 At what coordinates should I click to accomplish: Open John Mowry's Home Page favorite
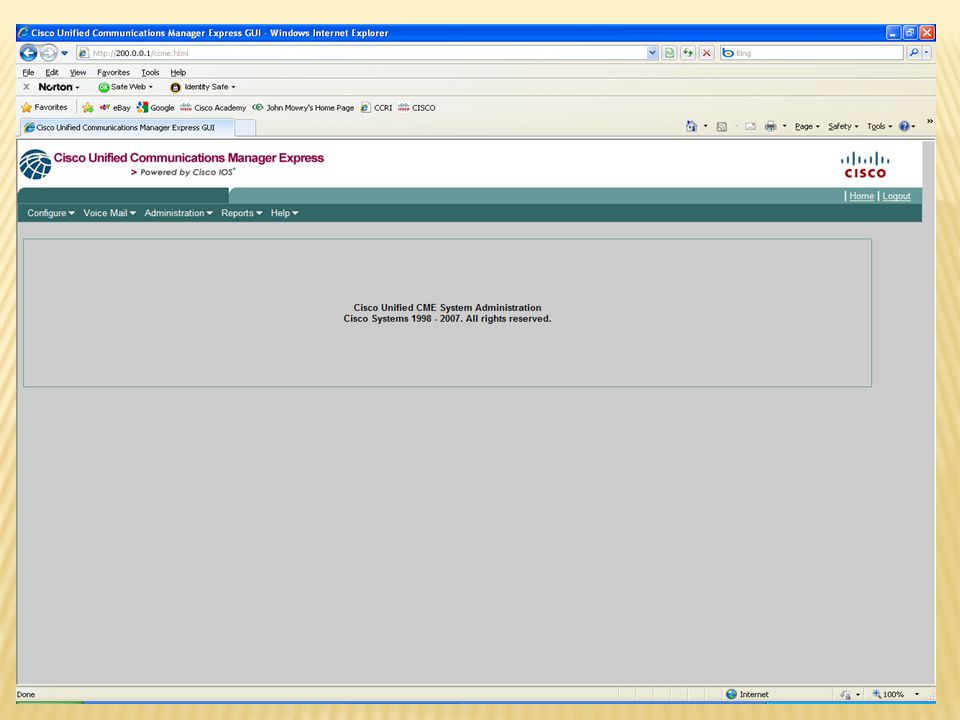point(304,108)
